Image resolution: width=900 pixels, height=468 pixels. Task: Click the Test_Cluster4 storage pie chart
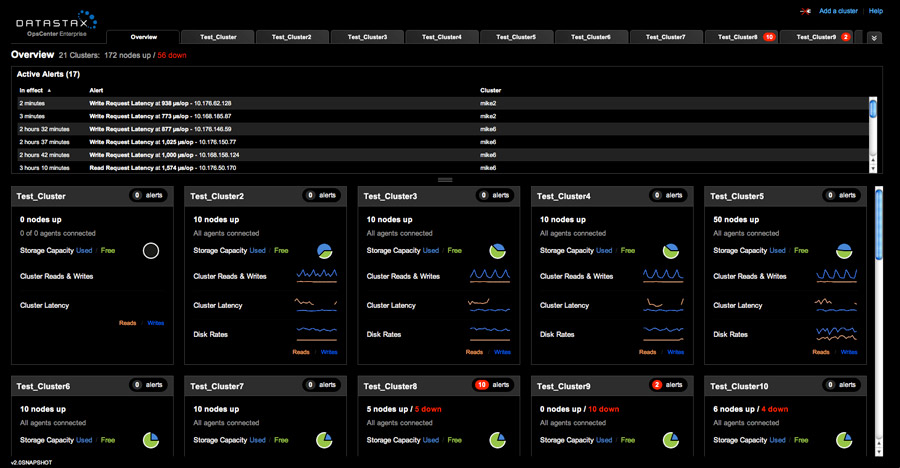671,251
